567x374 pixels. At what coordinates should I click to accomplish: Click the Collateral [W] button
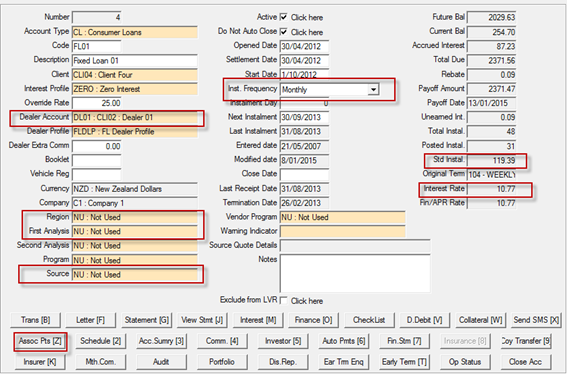point(481,320)
